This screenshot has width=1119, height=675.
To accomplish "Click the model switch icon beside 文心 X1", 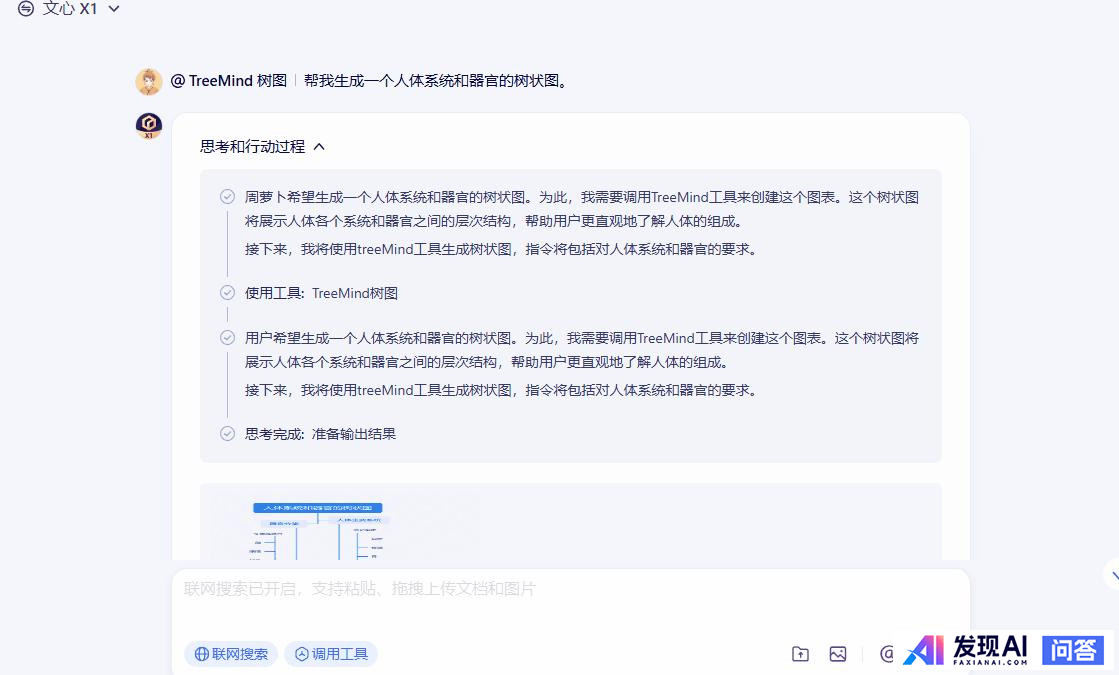I will (x=26, y=9).
